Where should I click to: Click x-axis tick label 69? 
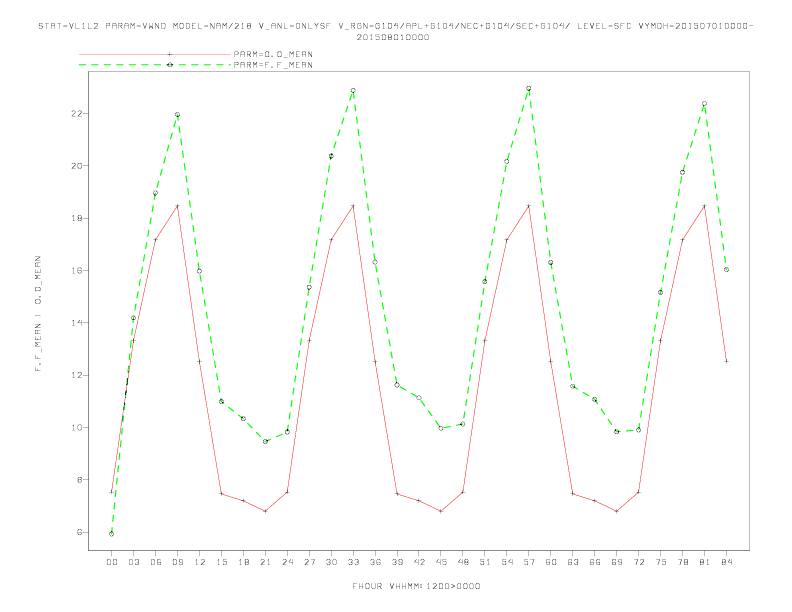coord(617,562)
